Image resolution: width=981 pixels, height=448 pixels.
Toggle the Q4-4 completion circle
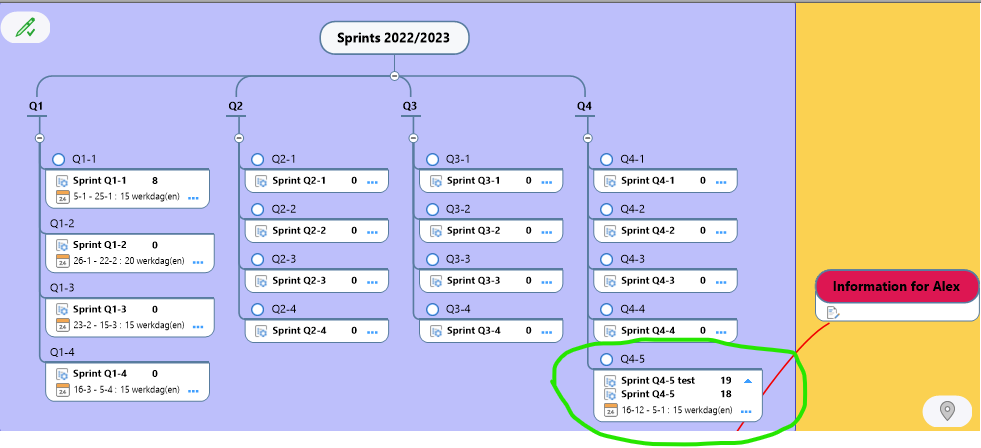point(606,310)
